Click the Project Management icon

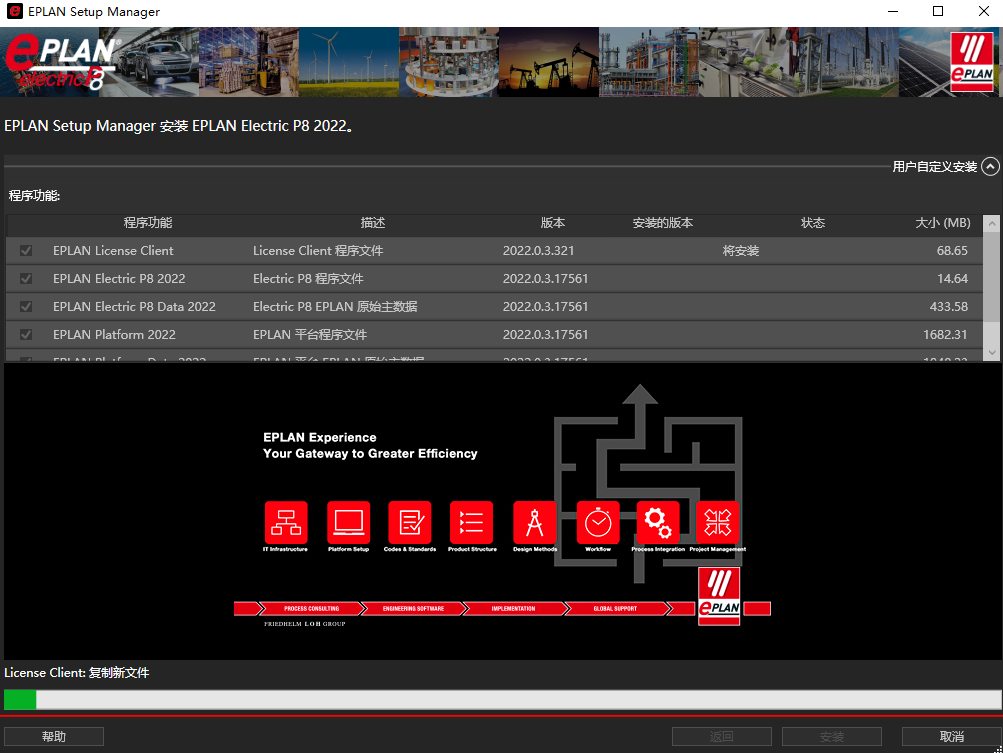click(718, 522)
